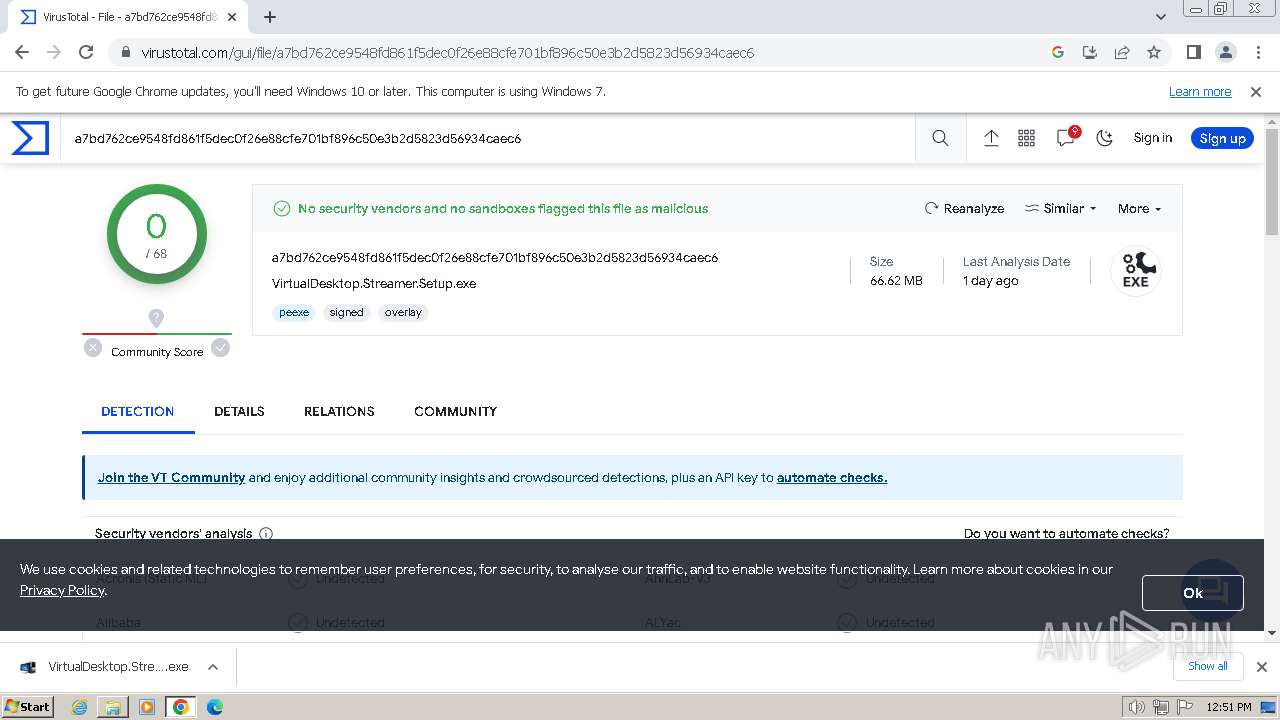
Task: Reload the page with refresh icon
Action: 86,52
